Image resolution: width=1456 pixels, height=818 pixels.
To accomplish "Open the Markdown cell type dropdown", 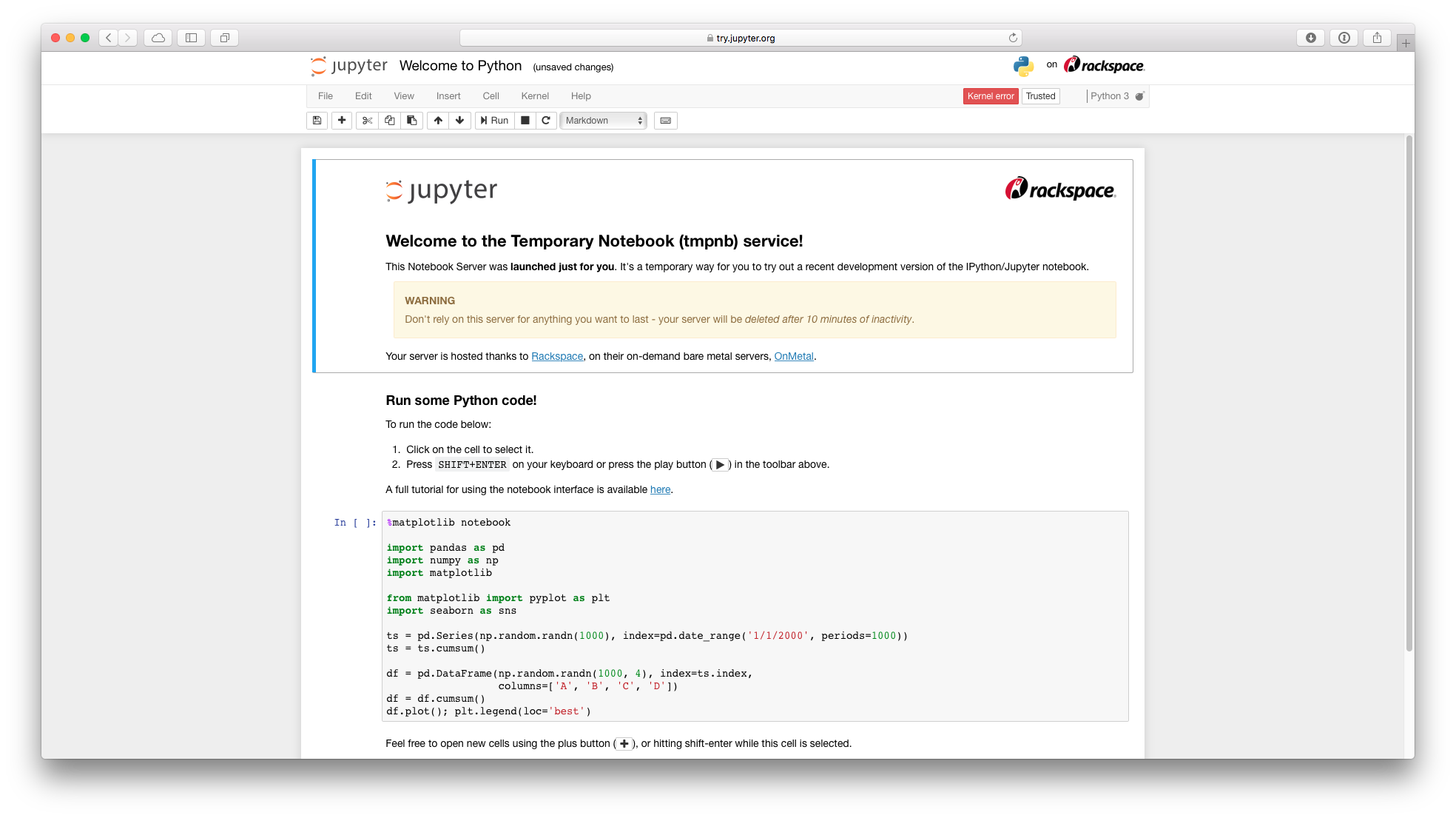I will (603, 121).
